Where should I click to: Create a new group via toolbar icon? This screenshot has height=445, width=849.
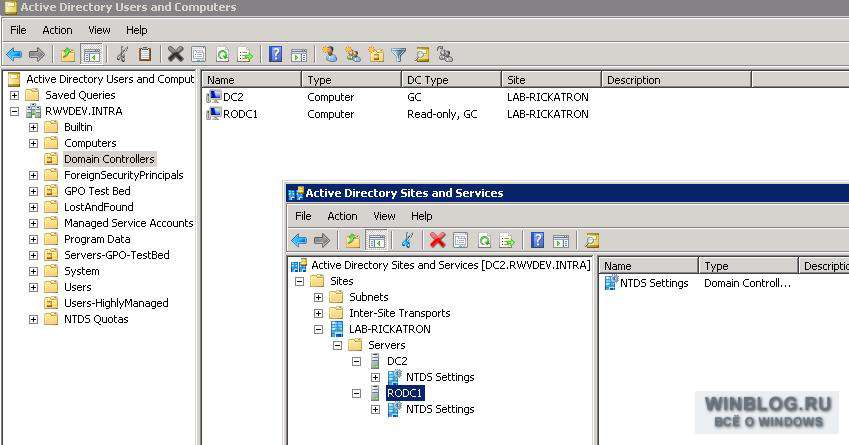pos(353,54)
